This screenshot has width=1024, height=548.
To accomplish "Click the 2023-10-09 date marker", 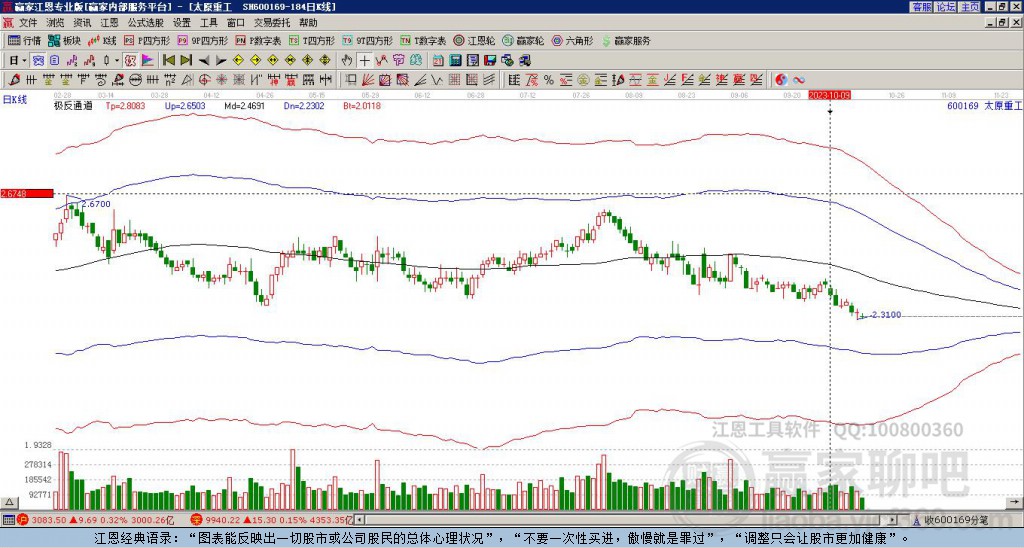I will click(x=829, y=95).
